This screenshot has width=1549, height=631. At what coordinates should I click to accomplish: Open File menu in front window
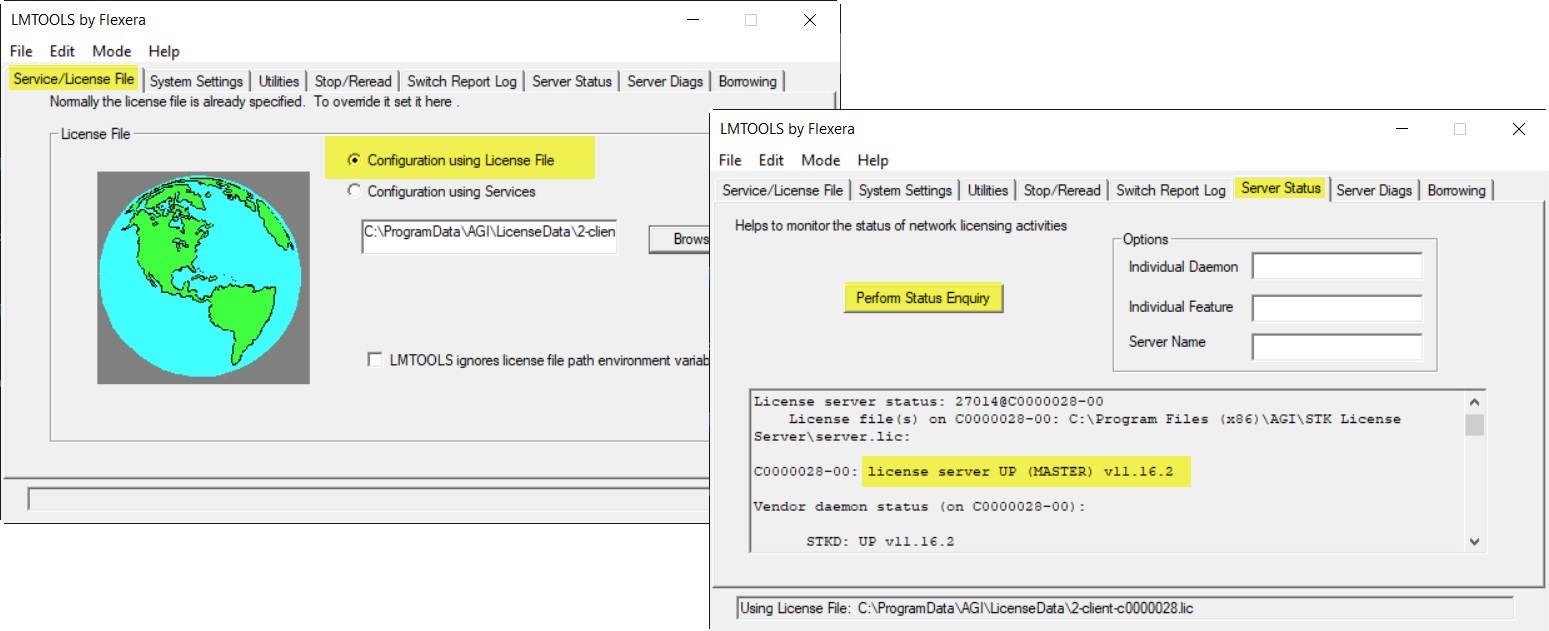pyautogui.click(x=730, y=160)
